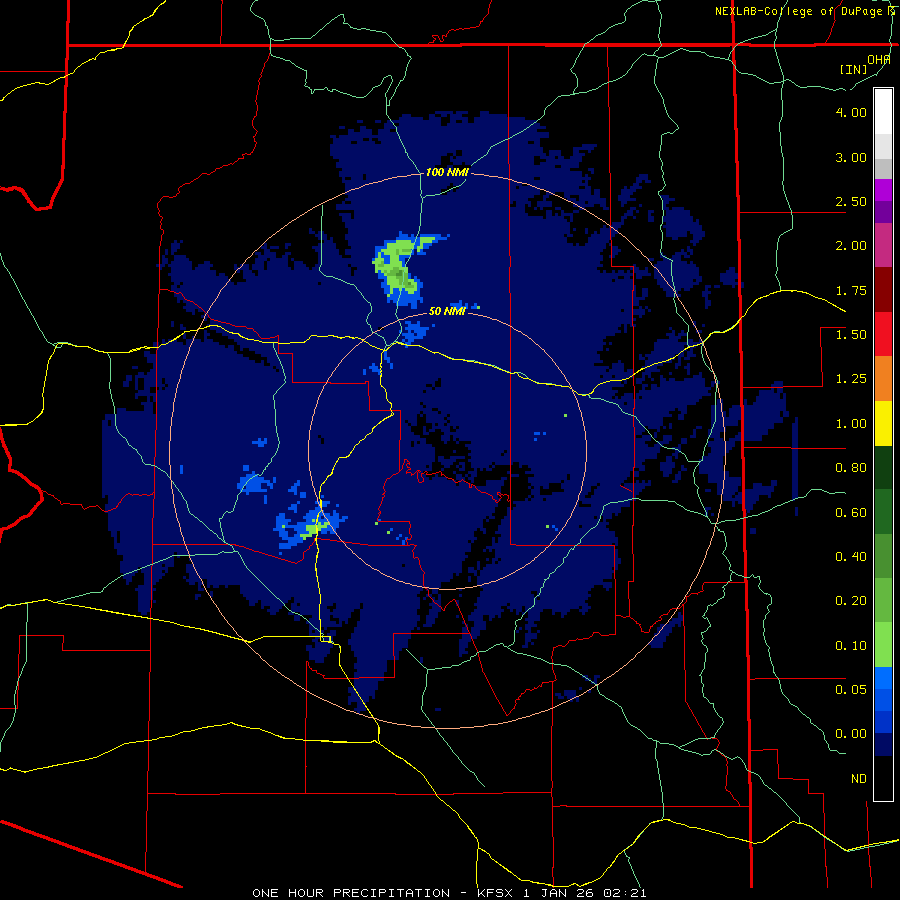Image resolution: width=900 pixels, height=900 pixels.
Task: Click the '[IN]' units label
Action: coord(854,69)
